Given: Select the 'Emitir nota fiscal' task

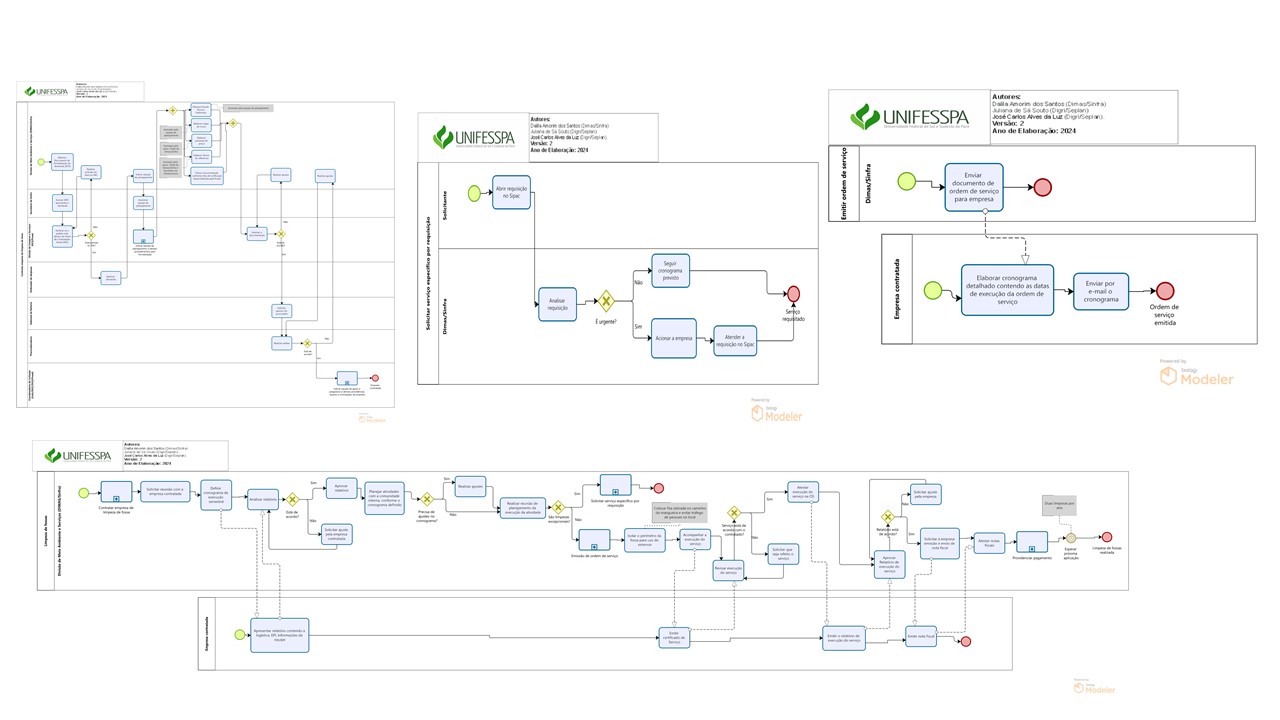Looking at the screenshot, I should point(921,636).
